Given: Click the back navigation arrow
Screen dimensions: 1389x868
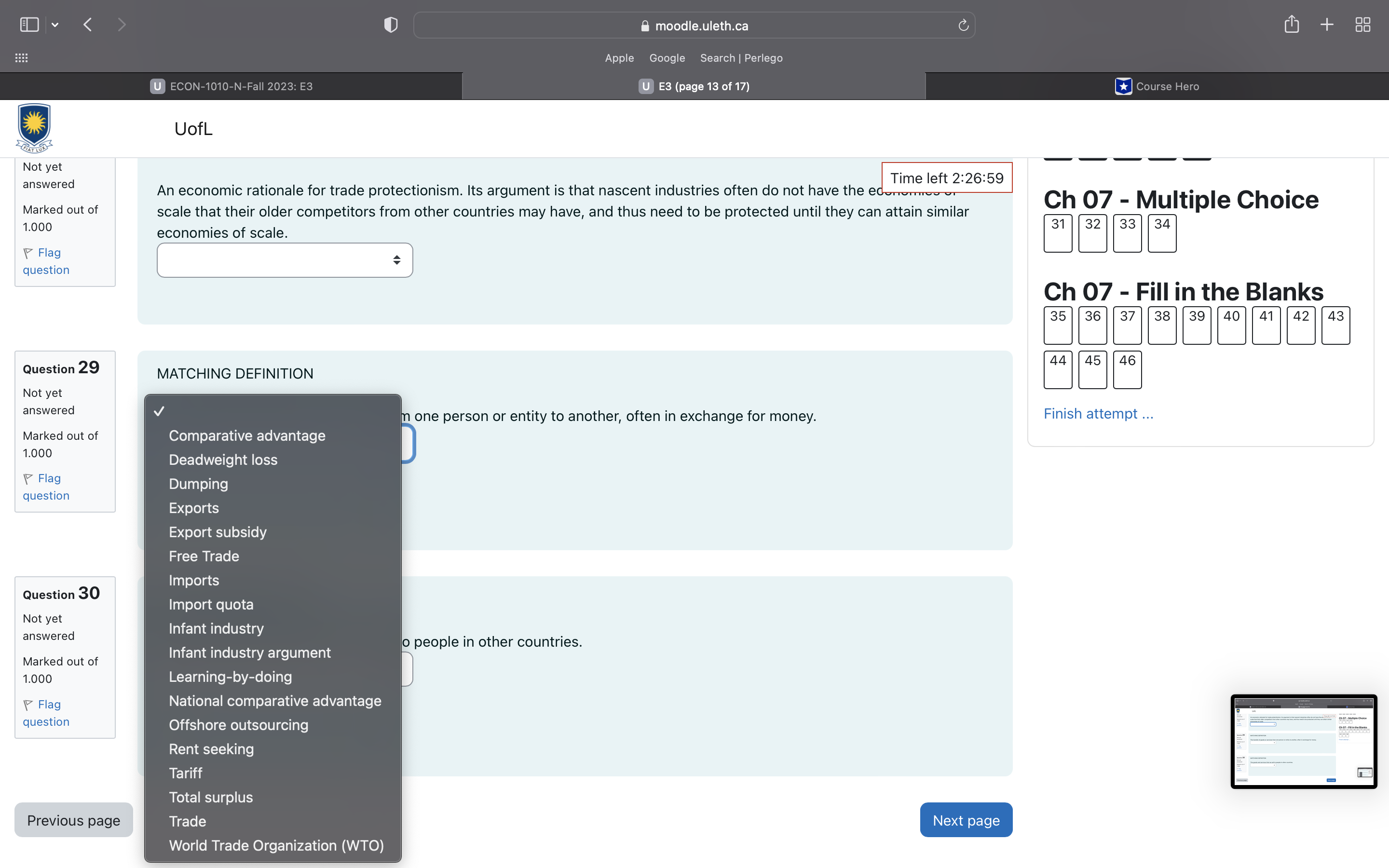Looking at the screenshot, I should point(88,25).
